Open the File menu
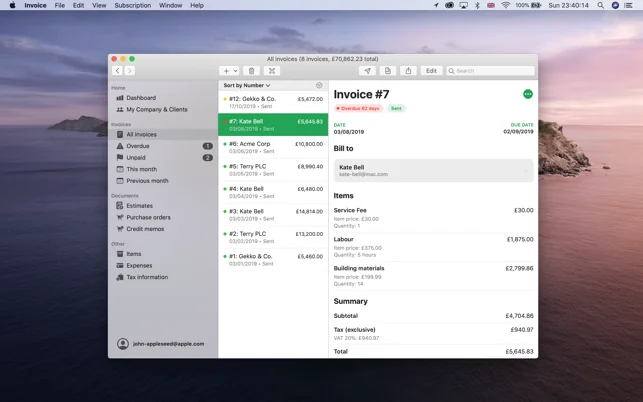 pyautogui.click(x=60, y=5)
